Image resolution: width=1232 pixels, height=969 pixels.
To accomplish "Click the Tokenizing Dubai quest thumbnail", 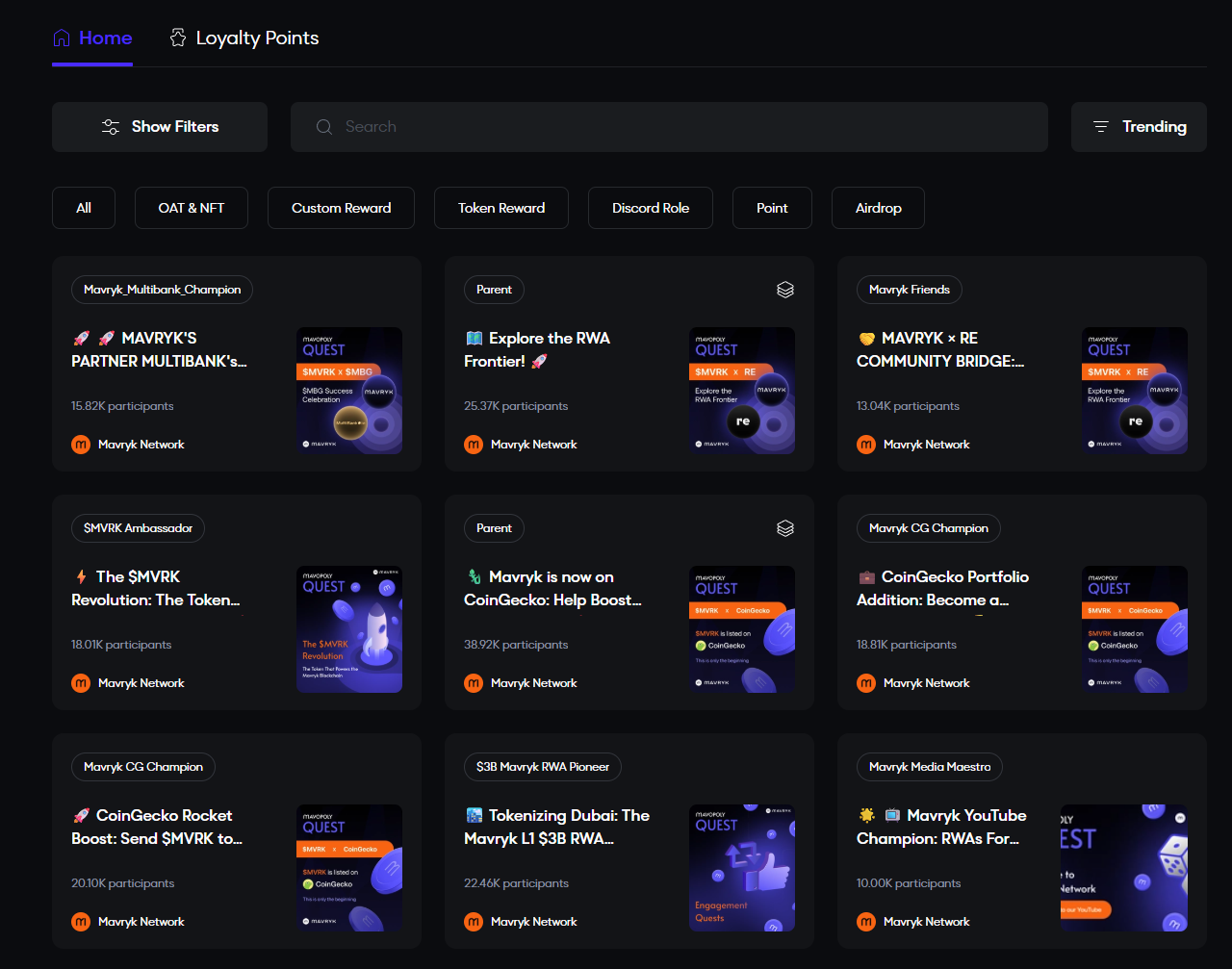I will (x=741, y=867).
